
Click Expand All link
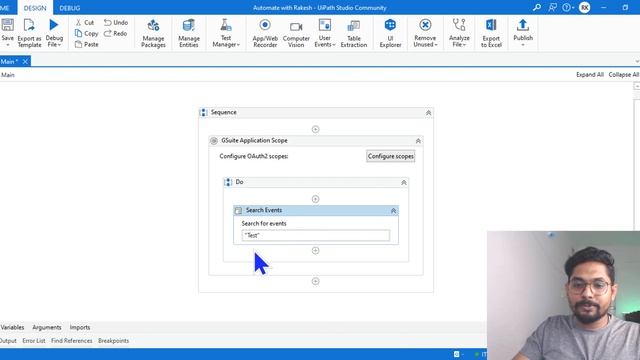(589, 75)
